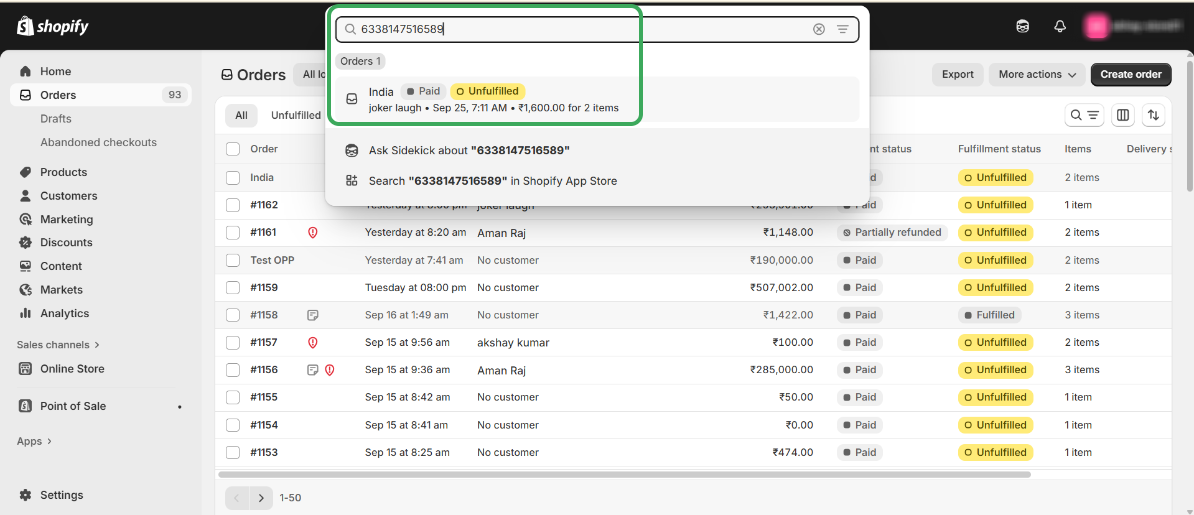Open search and filter orders button

[1084, 115]
